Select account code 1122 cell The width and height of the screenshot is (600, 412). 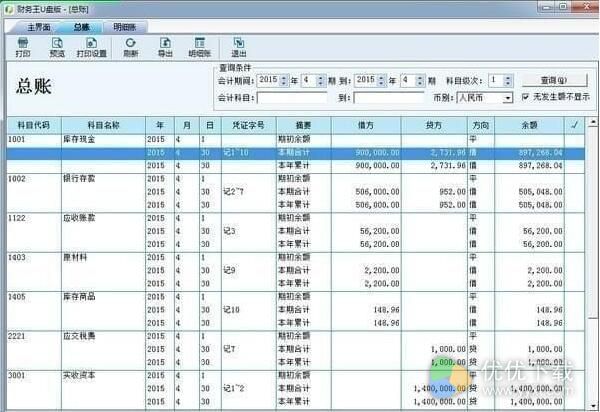coord(34,218)
